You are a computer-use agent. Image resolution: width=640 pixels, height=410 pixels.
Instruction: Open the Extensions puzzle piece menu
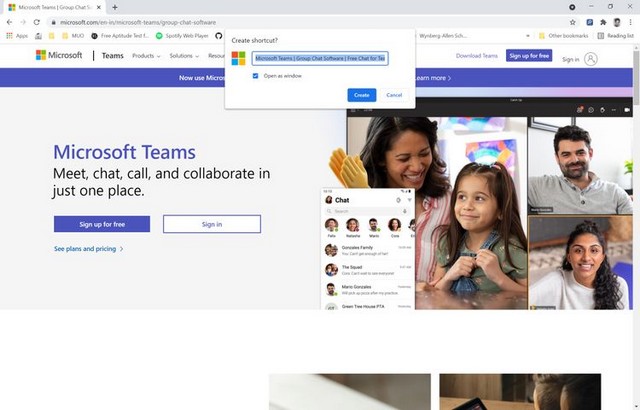pos(603,22)
